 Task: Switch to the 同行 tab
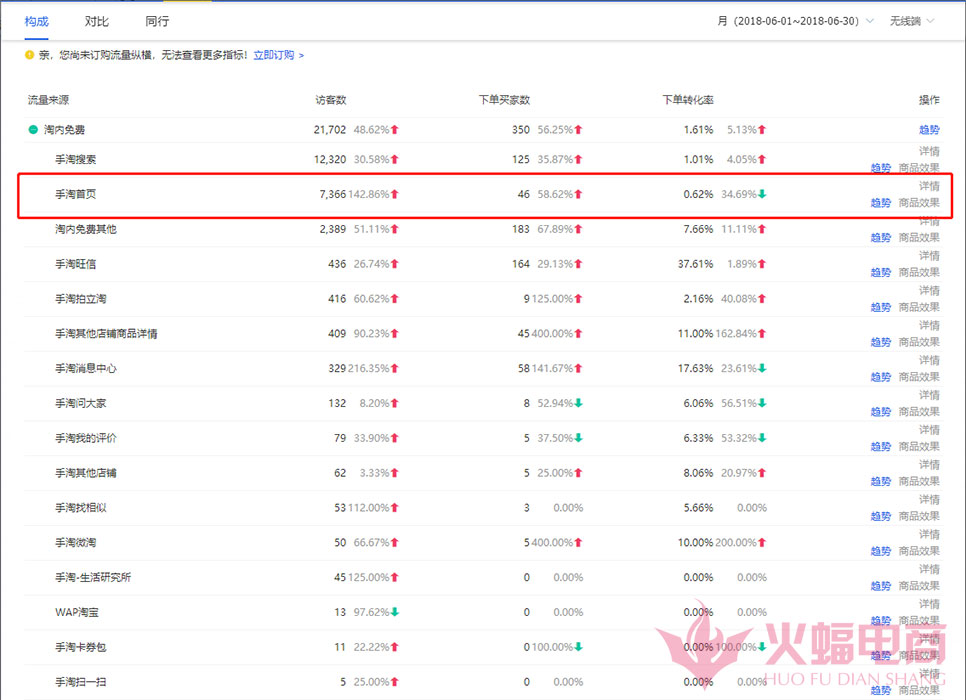tap(156, 20)
